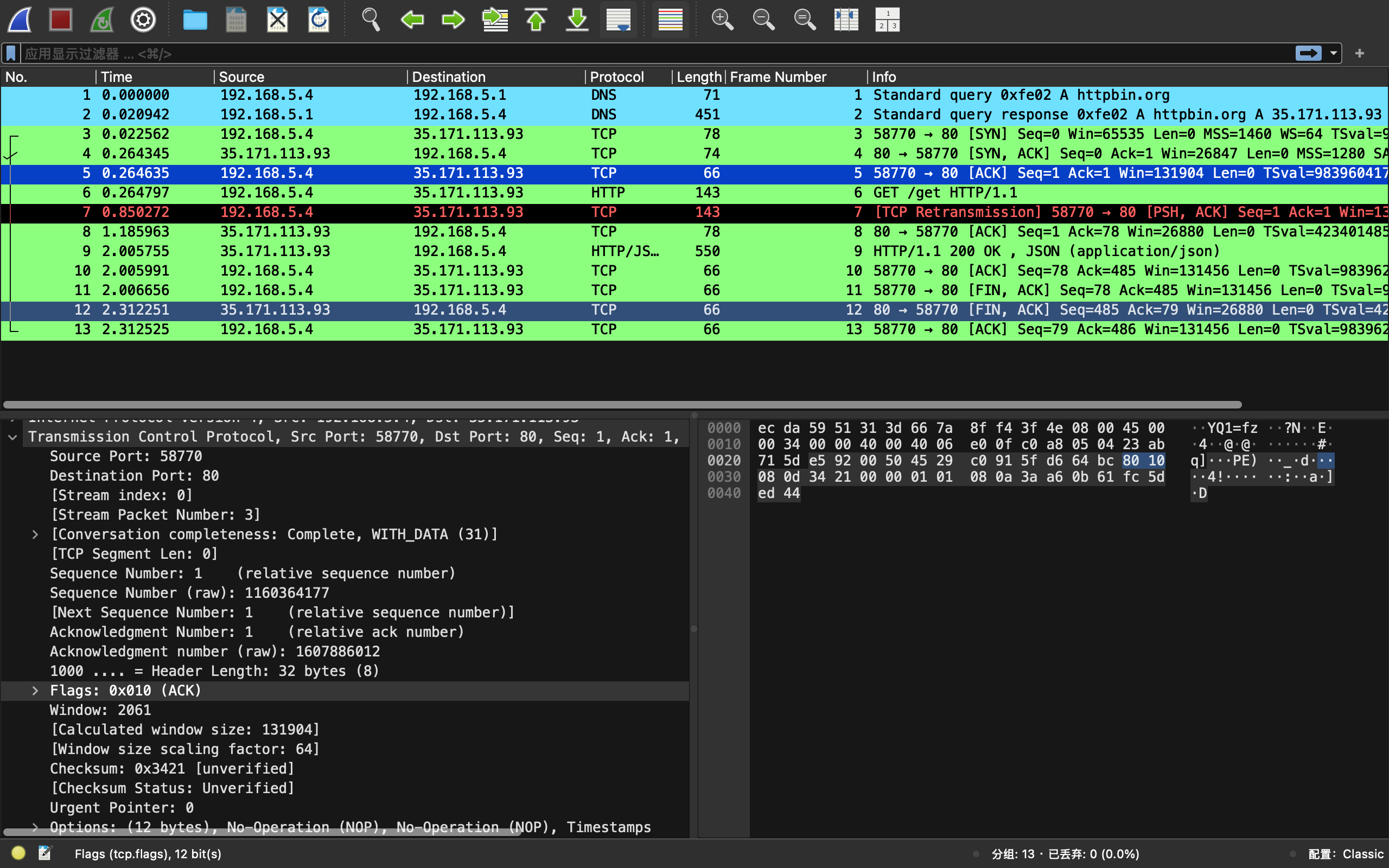The height and width of the screenshot is (868, 1389).
Task: Expand the Flags: 0x010 (ACK) field
Action: coord(35,691)
